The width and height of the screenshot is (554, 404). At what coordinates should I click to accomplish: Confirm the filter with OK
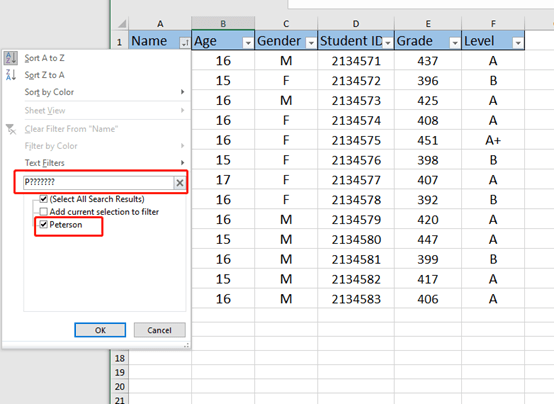pos(100,330)
